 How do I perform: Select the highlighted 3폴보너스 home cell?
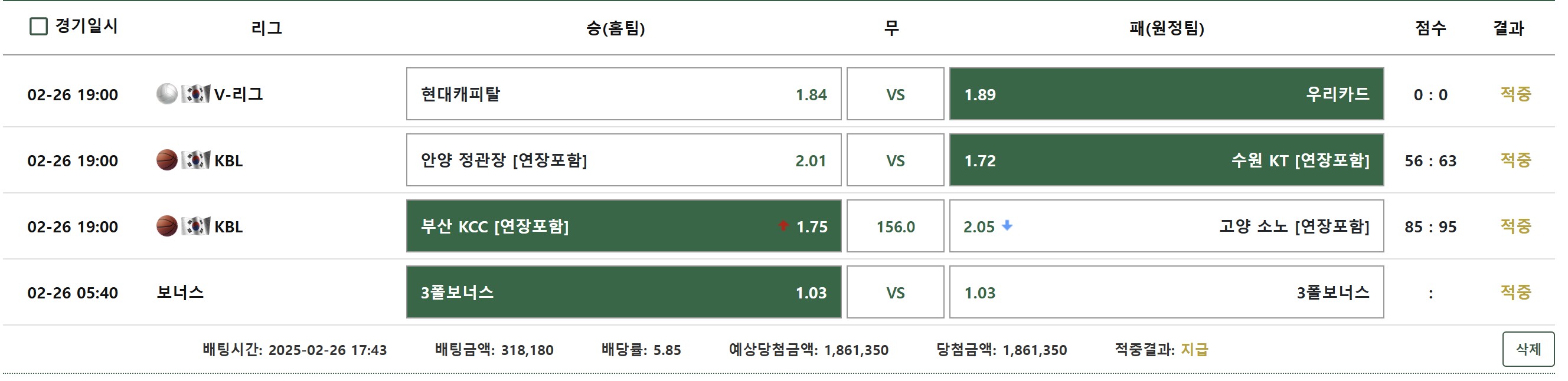623,293
